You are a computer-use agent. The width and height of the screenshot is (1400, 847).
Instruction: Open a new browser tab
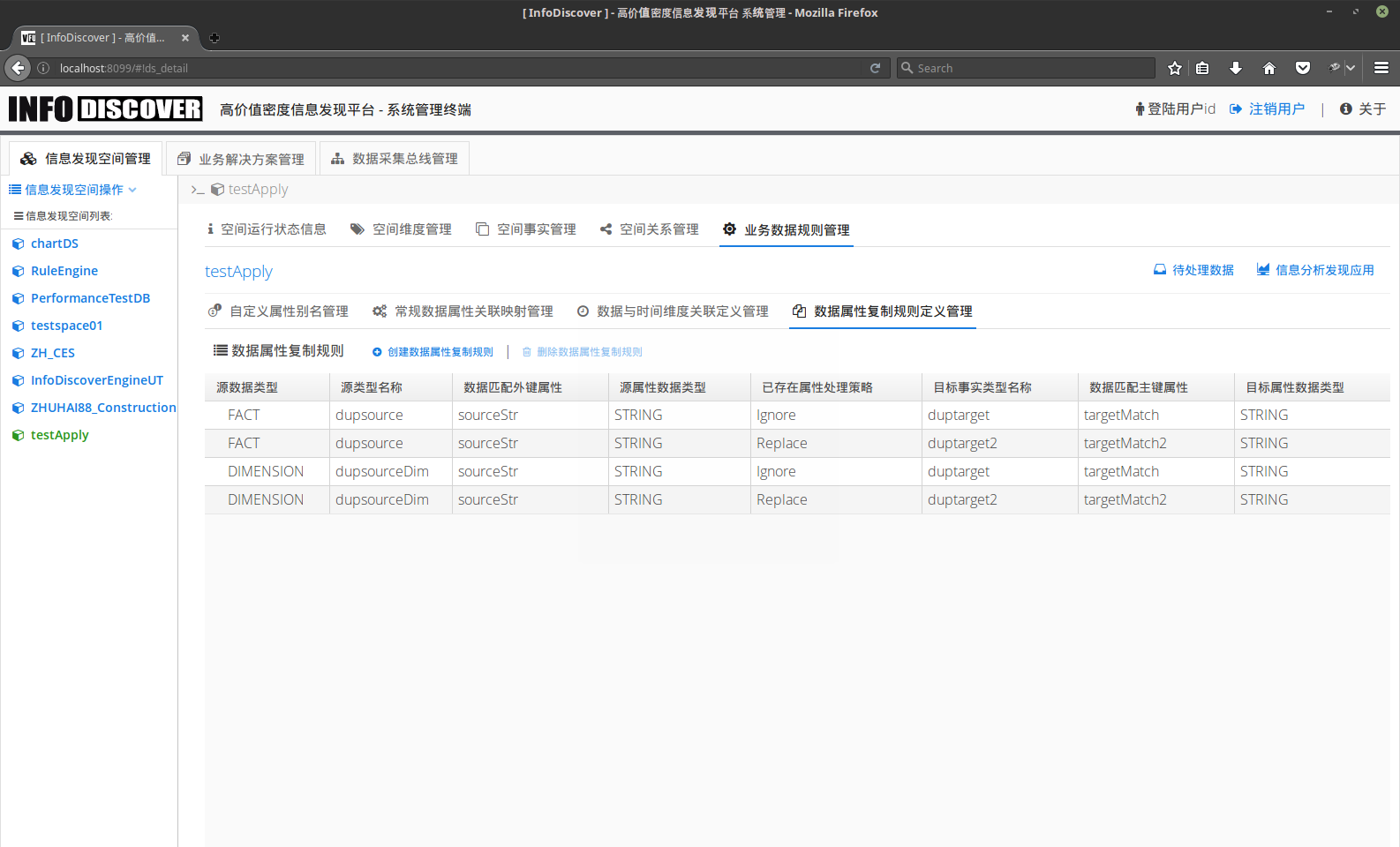point(214,38)
